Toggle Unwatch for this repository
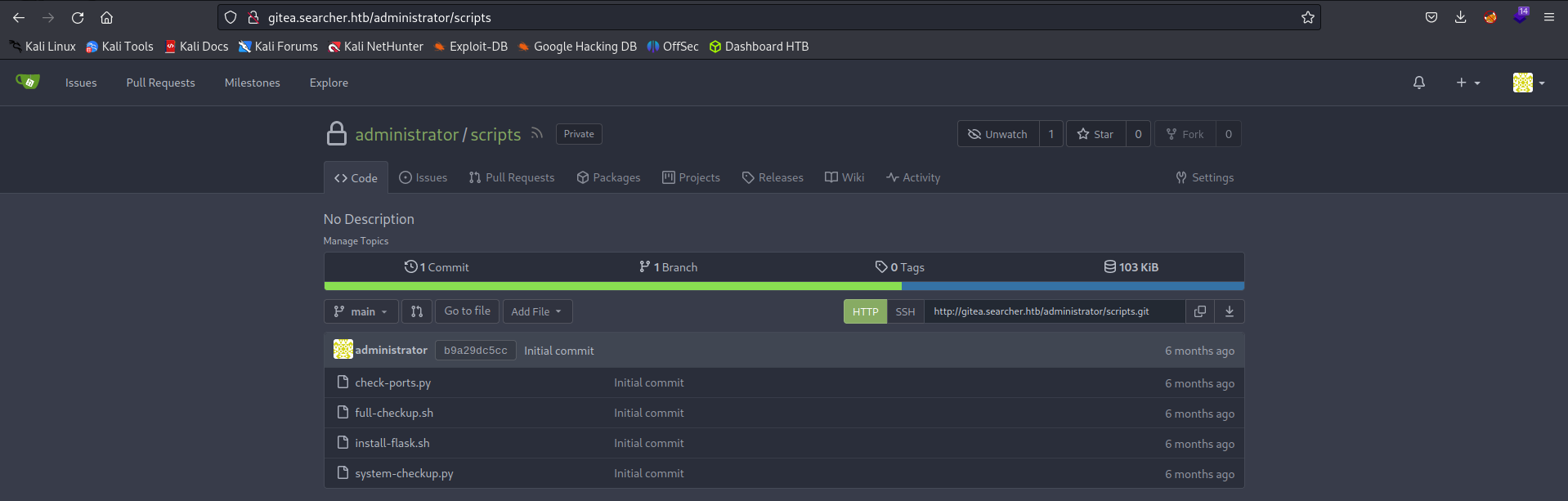The image size is (1568, 501). (998, 134)
